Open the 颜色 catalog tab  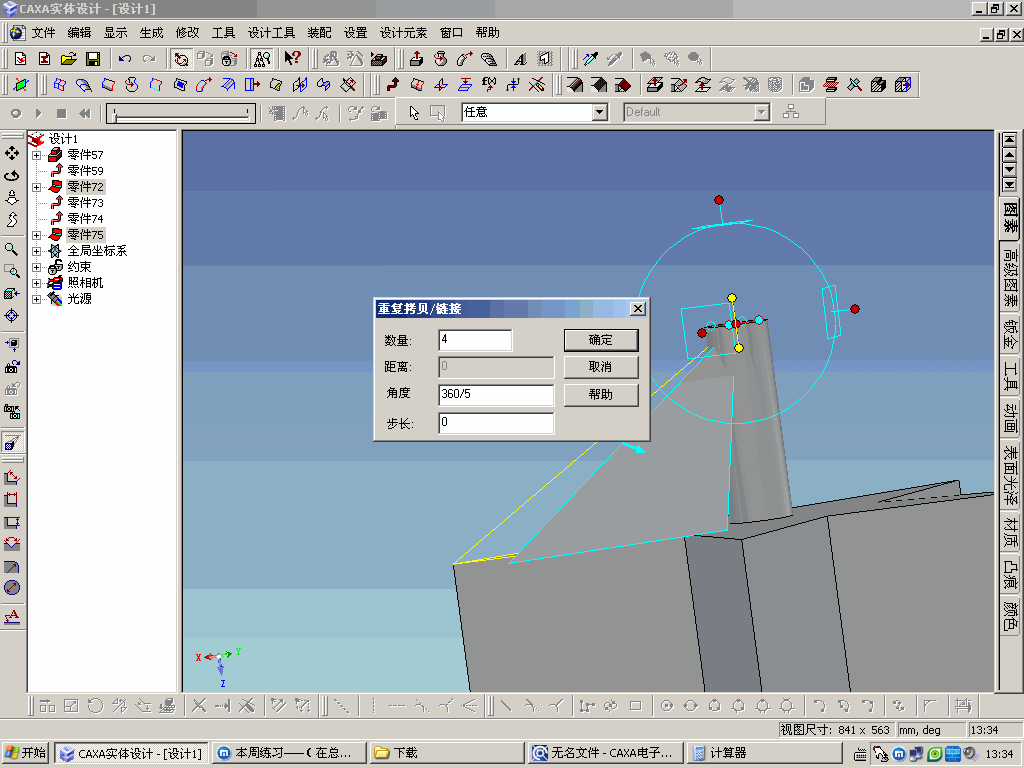[x=1010, y=615]
